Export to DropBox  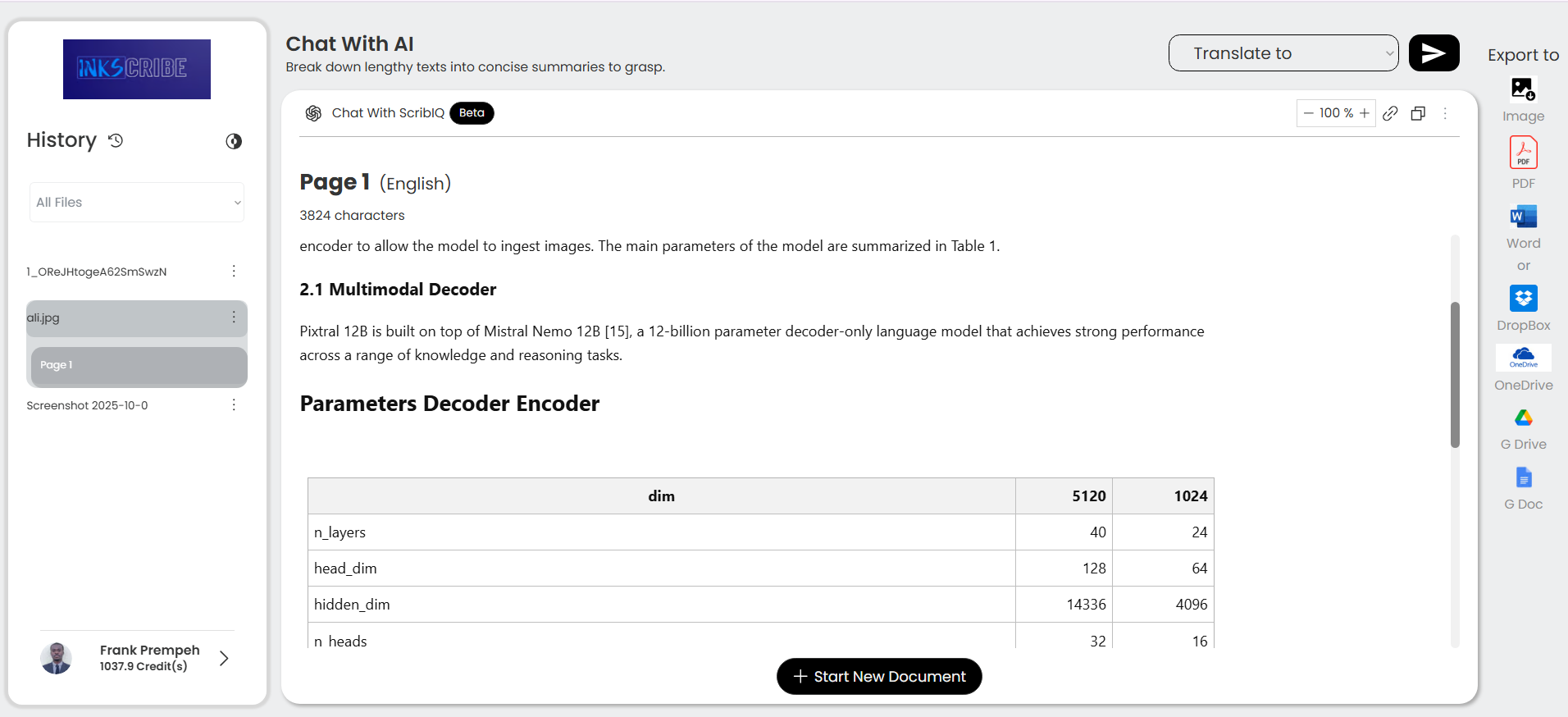coord(1523,299)
